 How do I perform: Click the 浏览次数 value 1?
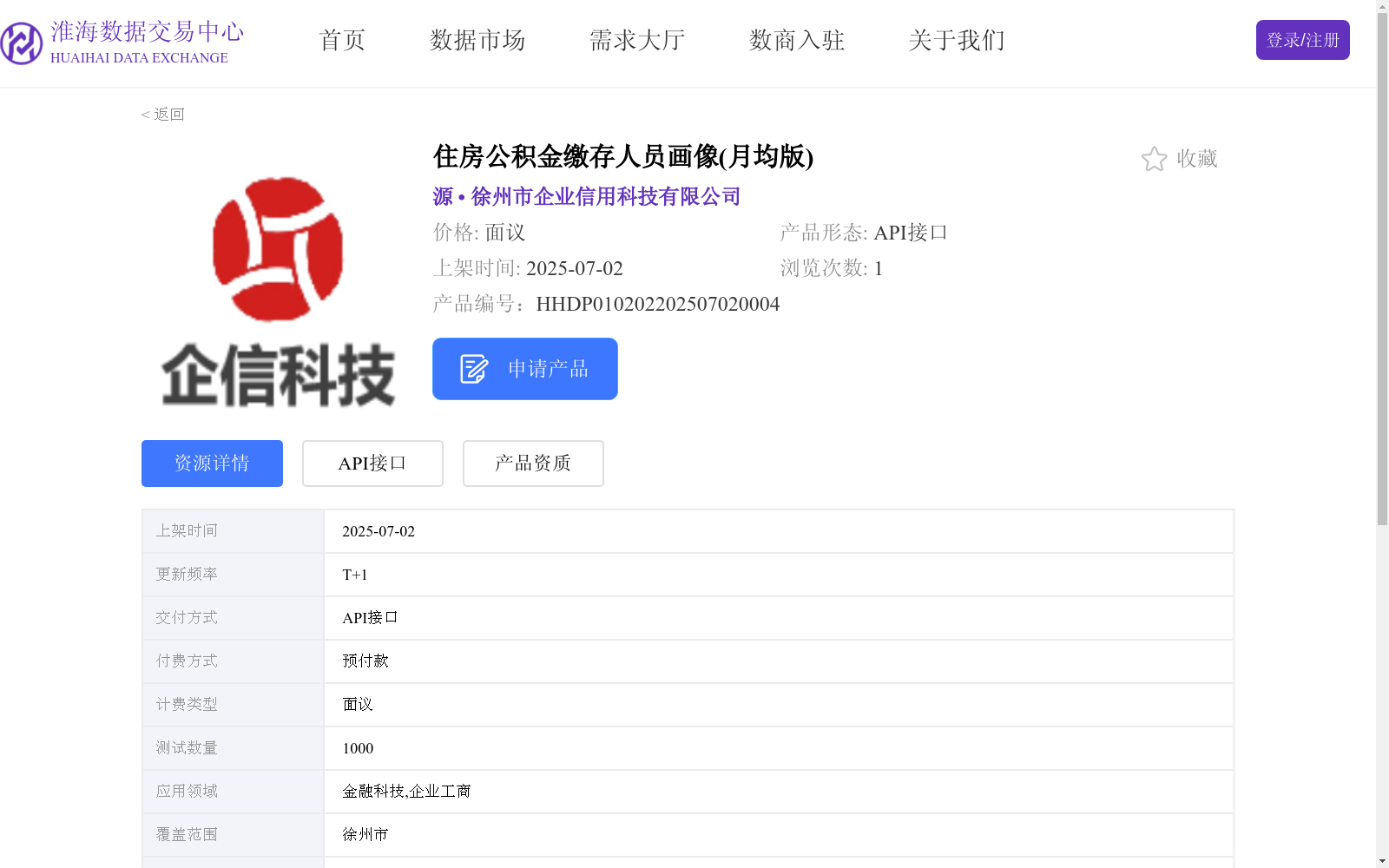point(879,268)
